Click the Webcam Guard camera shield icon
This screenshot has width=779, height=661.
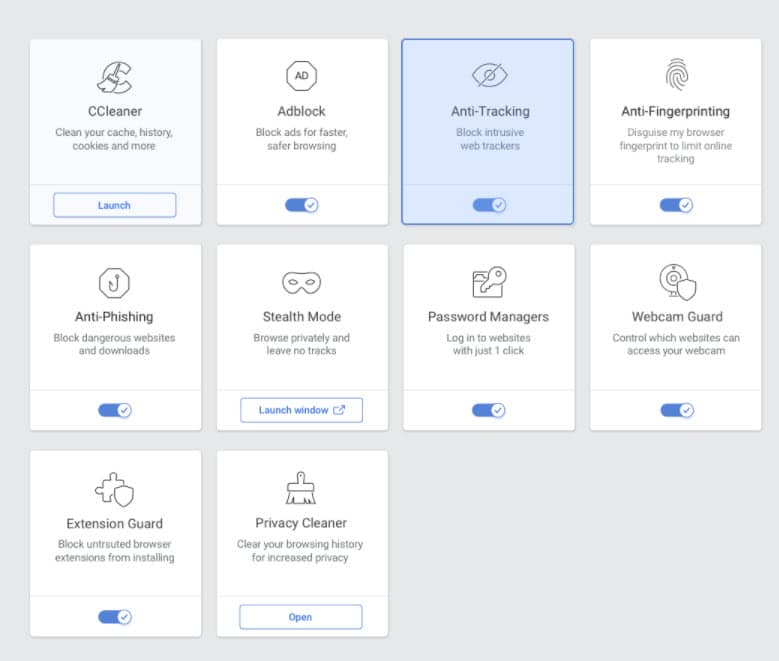click(678, 282)
